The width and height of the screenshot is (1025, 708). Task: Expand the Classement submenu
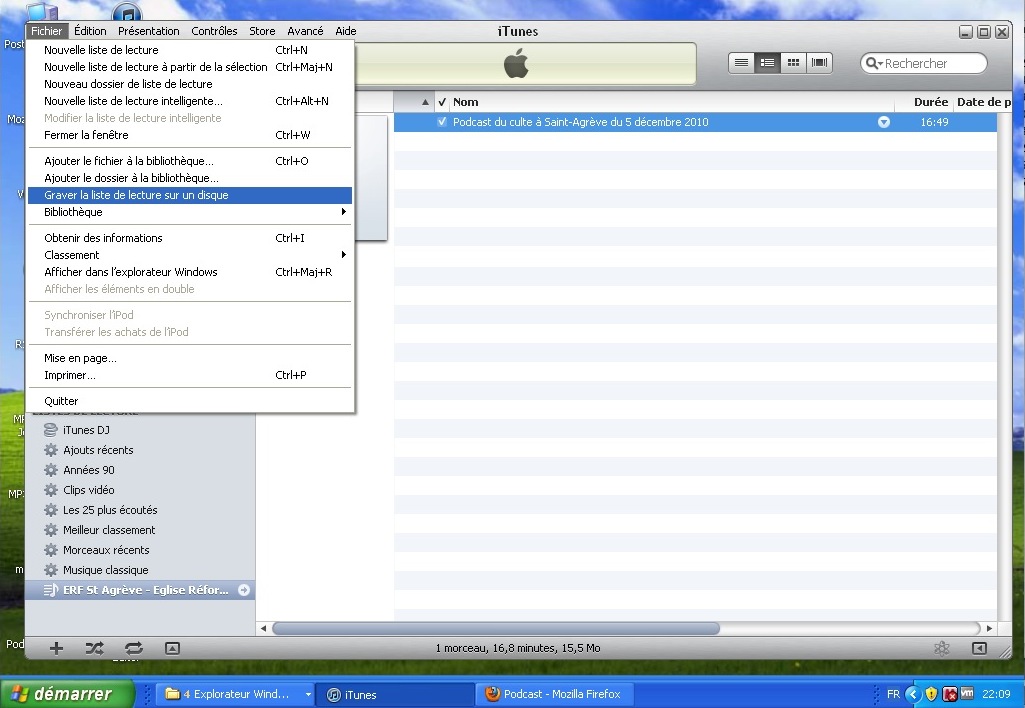[190, 255]
